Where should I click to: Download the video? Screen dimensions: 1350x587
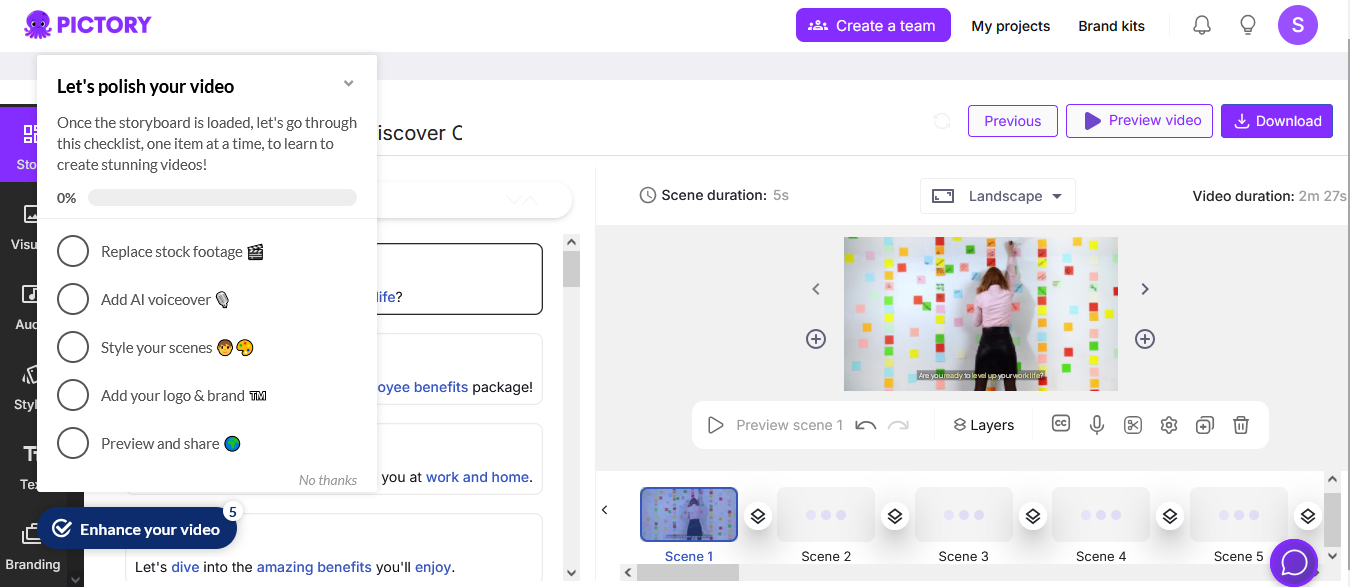(x=1277, y=121)
